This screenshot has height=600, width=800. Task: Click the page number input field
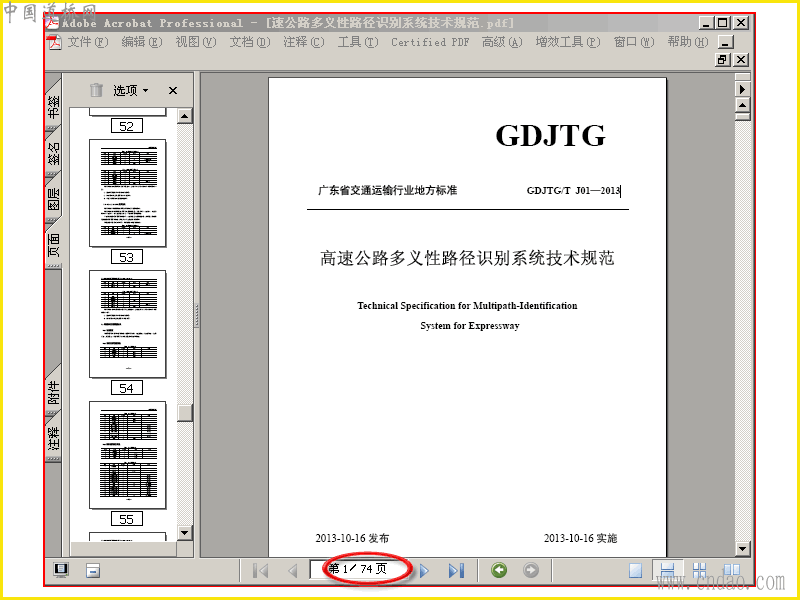(x=360, y=569)
